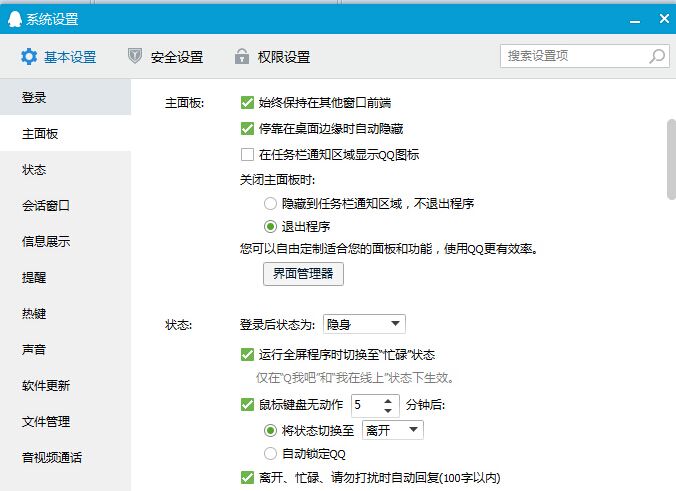Select 主面板 in the sidebar

pyautogui.click(x=66, y=134)
